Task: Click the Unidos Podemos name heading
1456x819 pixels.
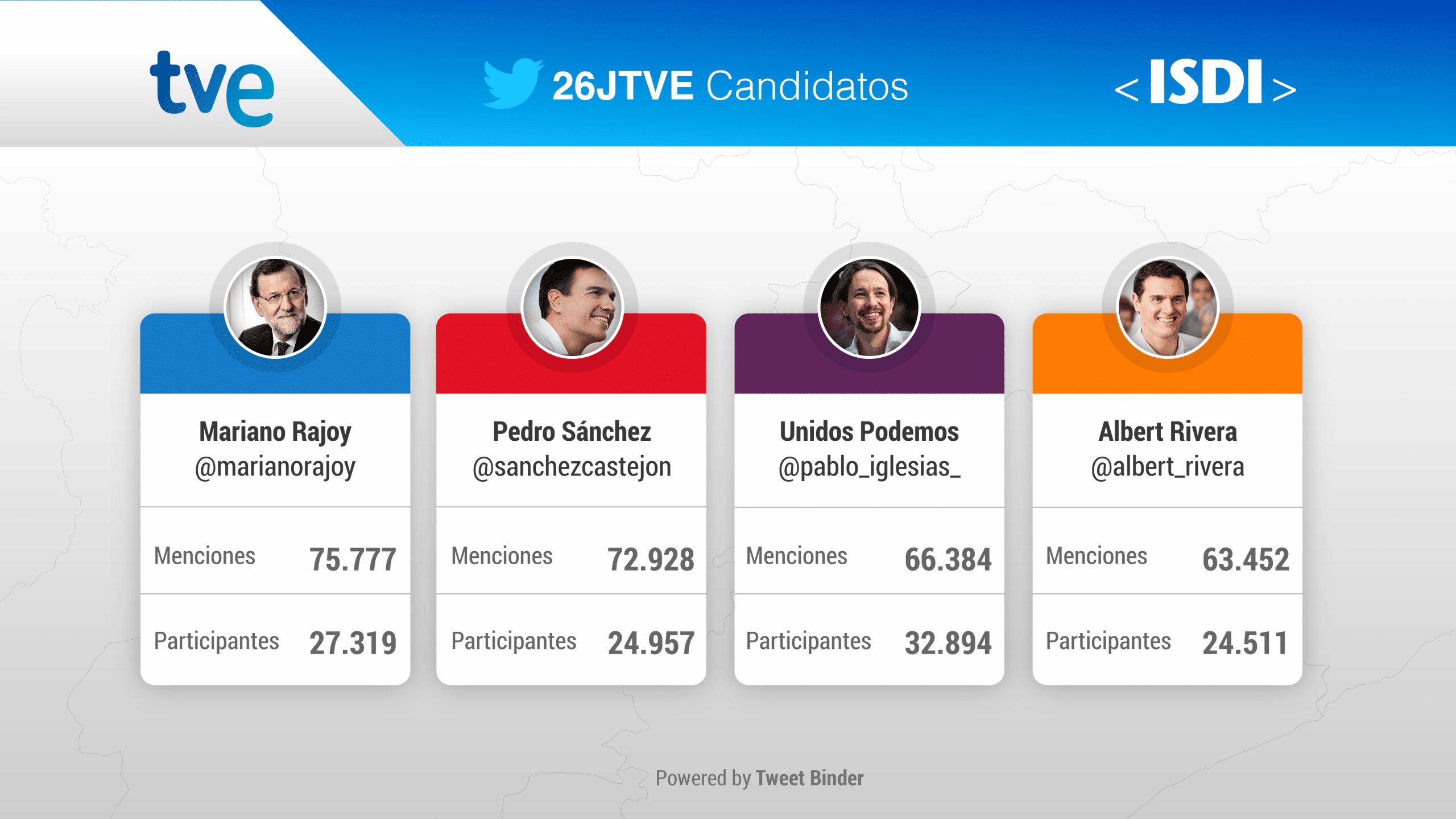Action: click(869, 432)
